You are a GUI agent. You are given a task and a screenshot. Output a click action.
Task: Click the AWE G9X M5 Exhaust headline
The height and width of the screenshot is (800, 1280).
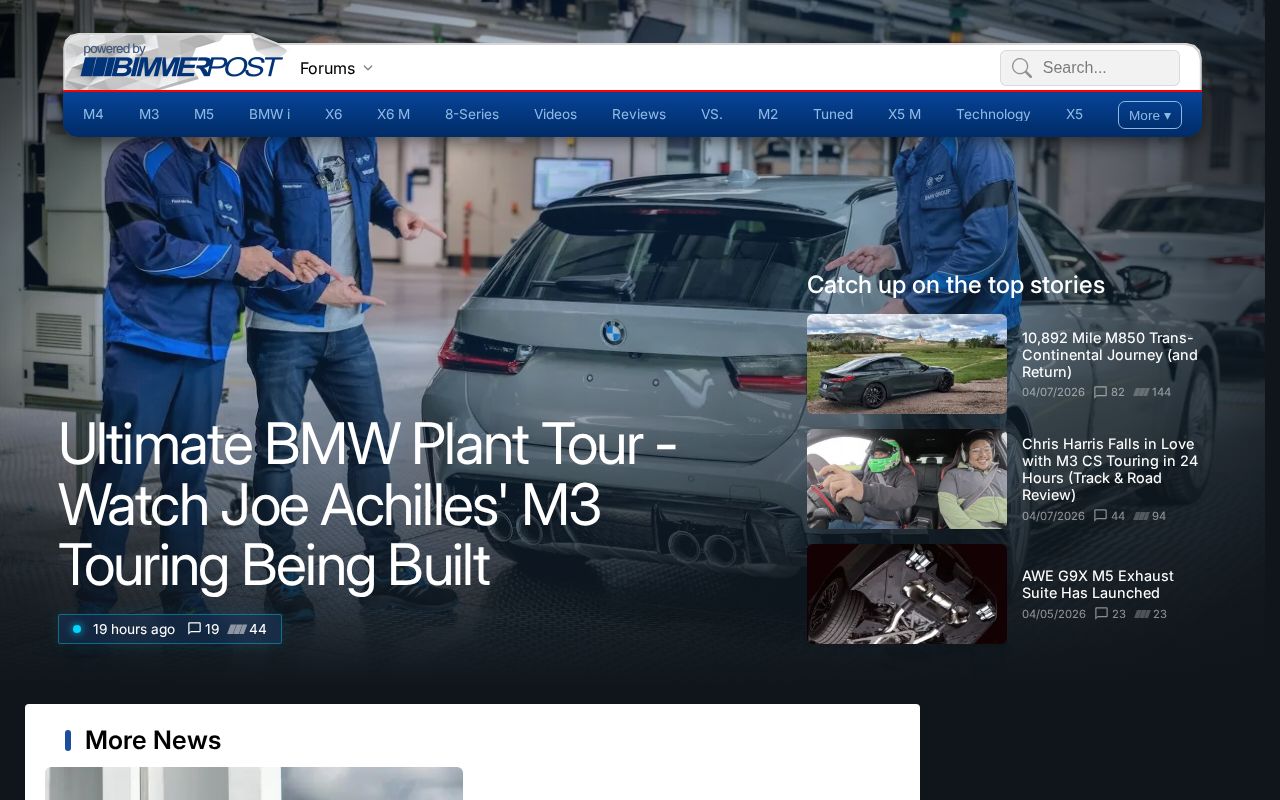pyautogui.click(x=1097, y=584)
